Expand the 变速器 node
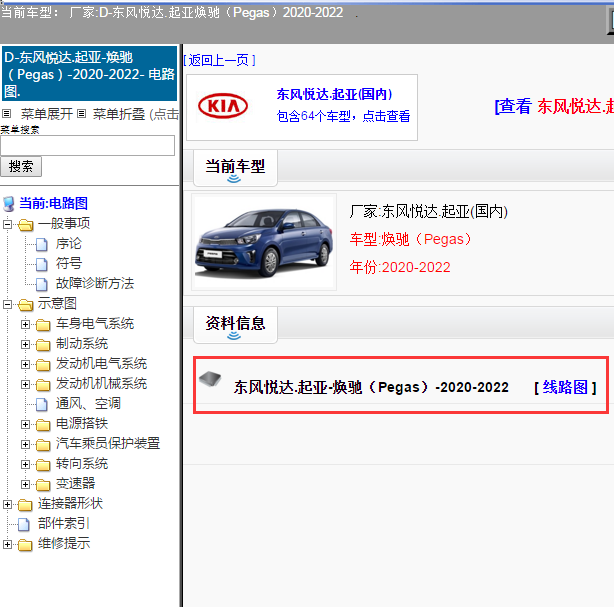 [x=25, y=484]
